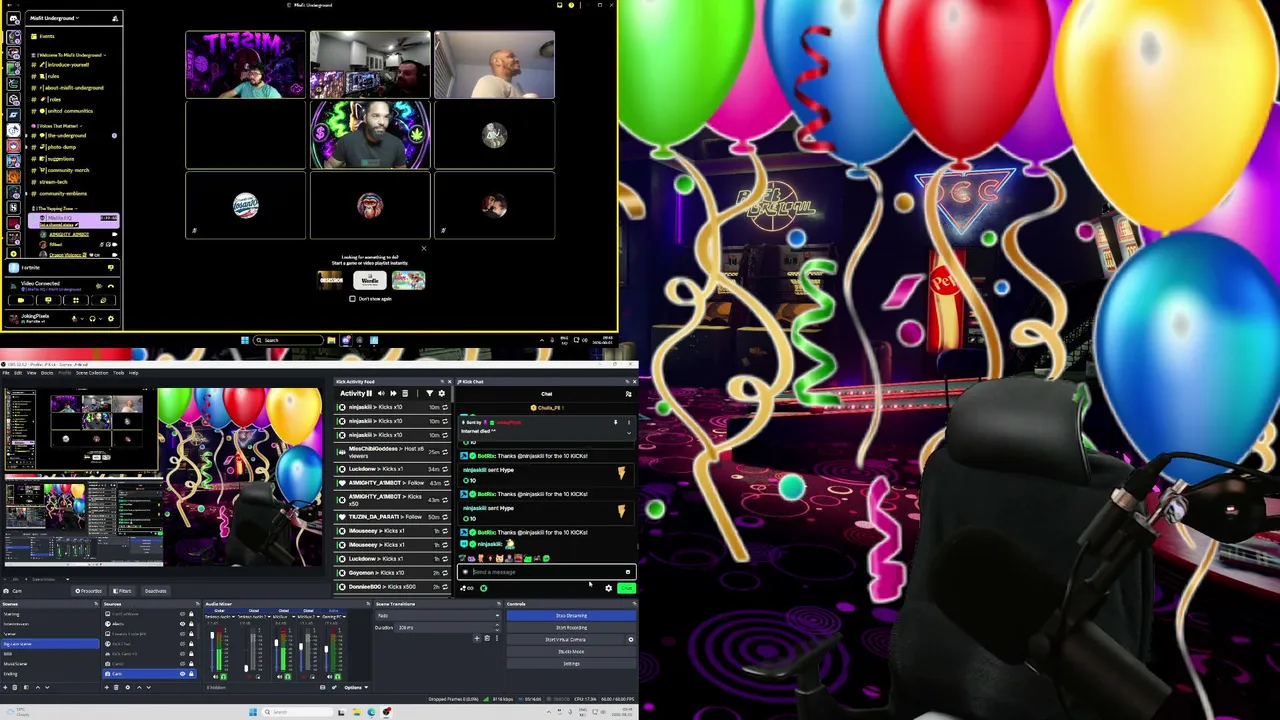Open the OBS Edit menu
Viewport: 1280px width, 720px height.
[18, 373]
